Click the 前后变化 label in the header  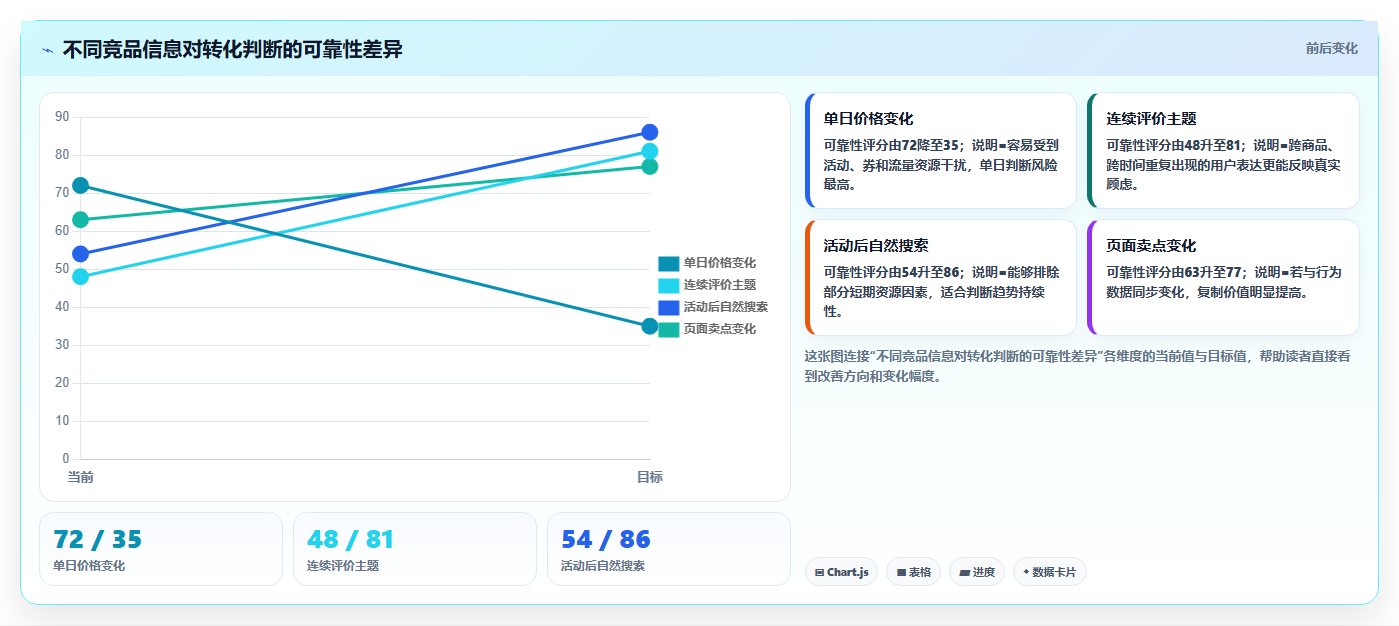pos(1331,48)
